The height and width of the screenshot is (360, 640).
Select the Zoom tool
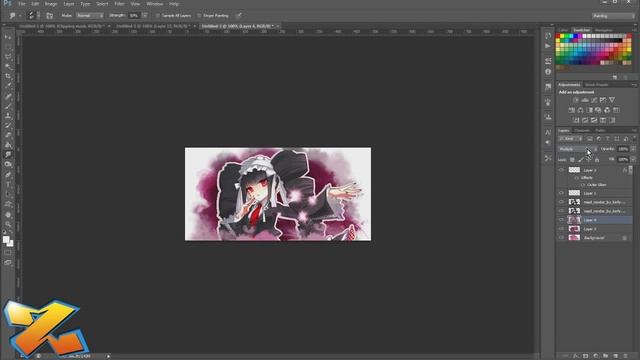8,224
